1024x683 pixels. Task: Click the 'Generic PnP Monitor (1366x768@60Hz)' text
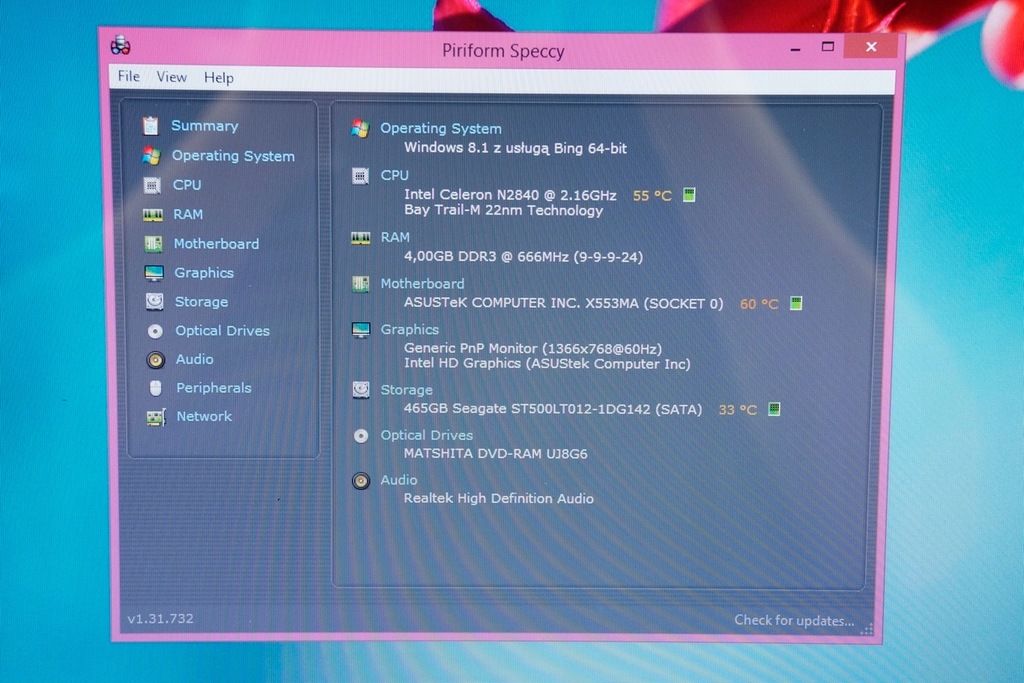coord(533,349)
